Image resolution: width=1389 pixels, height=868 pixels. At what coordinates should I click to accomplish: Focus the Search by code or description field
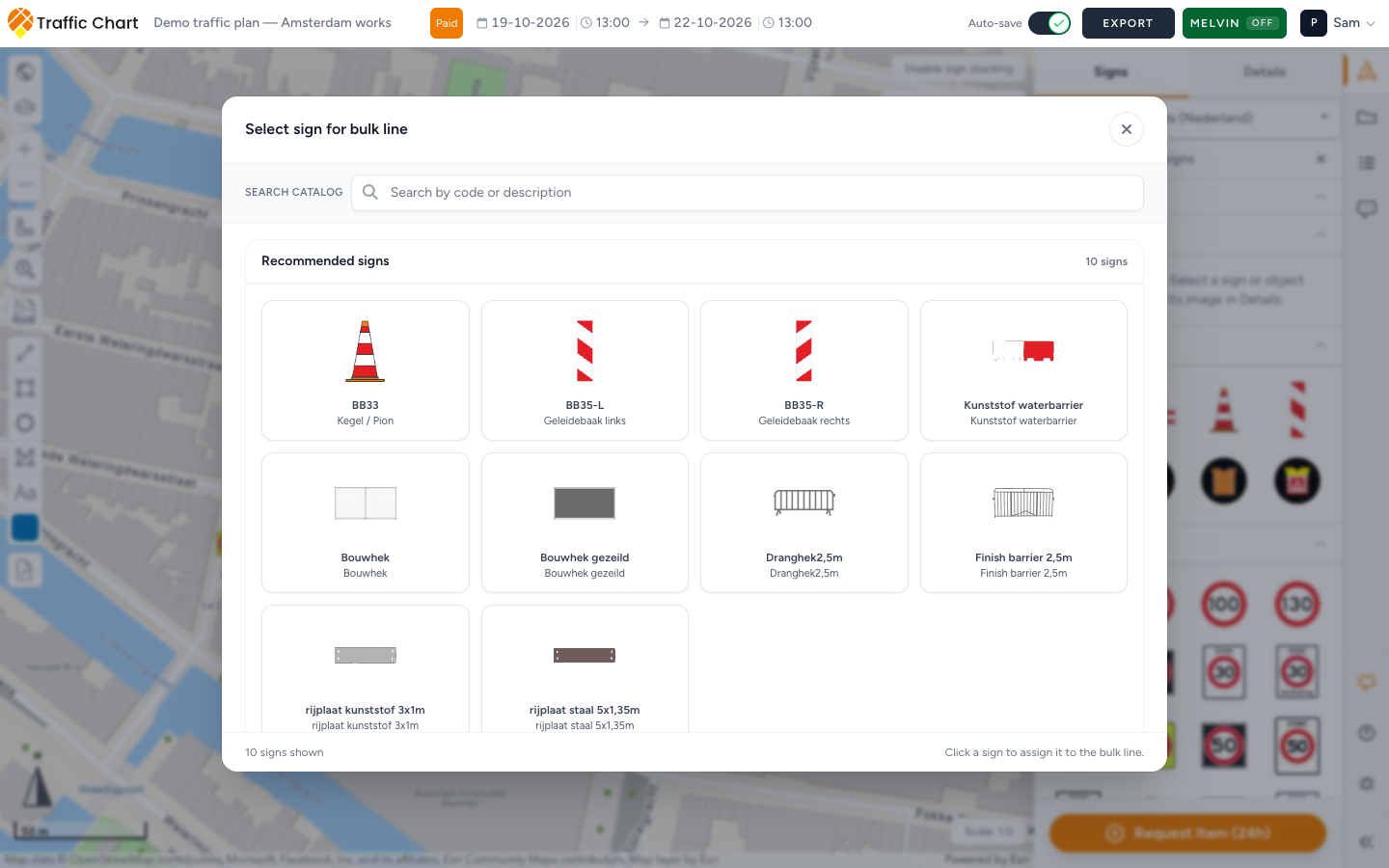748,193
